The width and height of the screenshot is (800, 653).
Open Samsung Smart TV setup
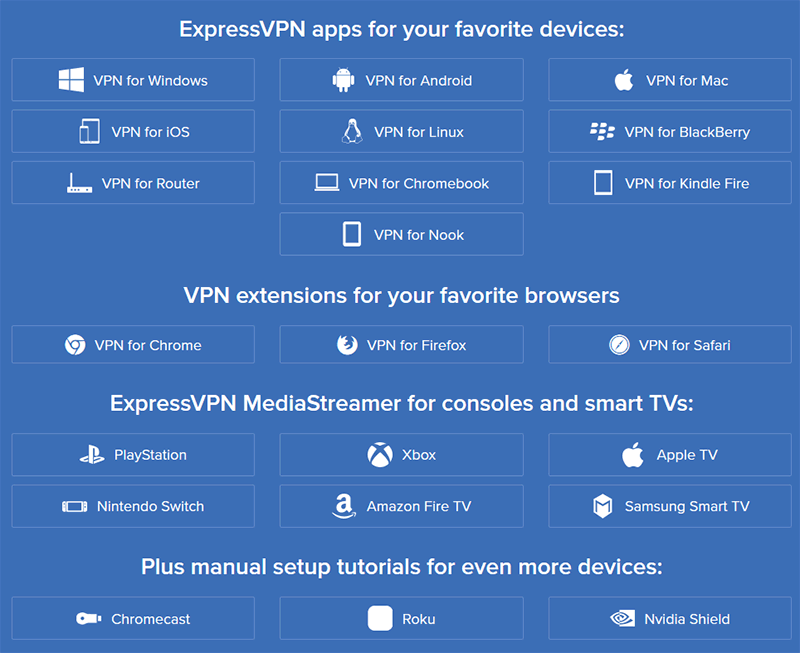[x=670, y=506]
